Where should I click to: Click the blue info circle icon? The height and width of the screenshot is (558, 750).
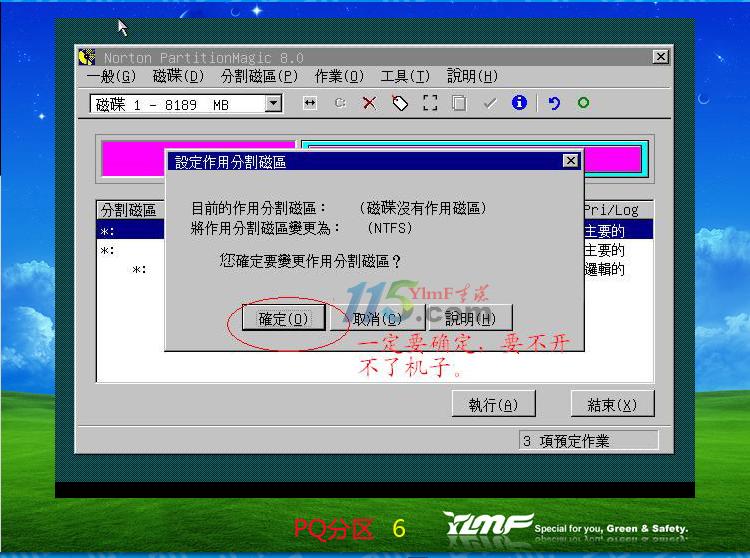coord(519,102)
